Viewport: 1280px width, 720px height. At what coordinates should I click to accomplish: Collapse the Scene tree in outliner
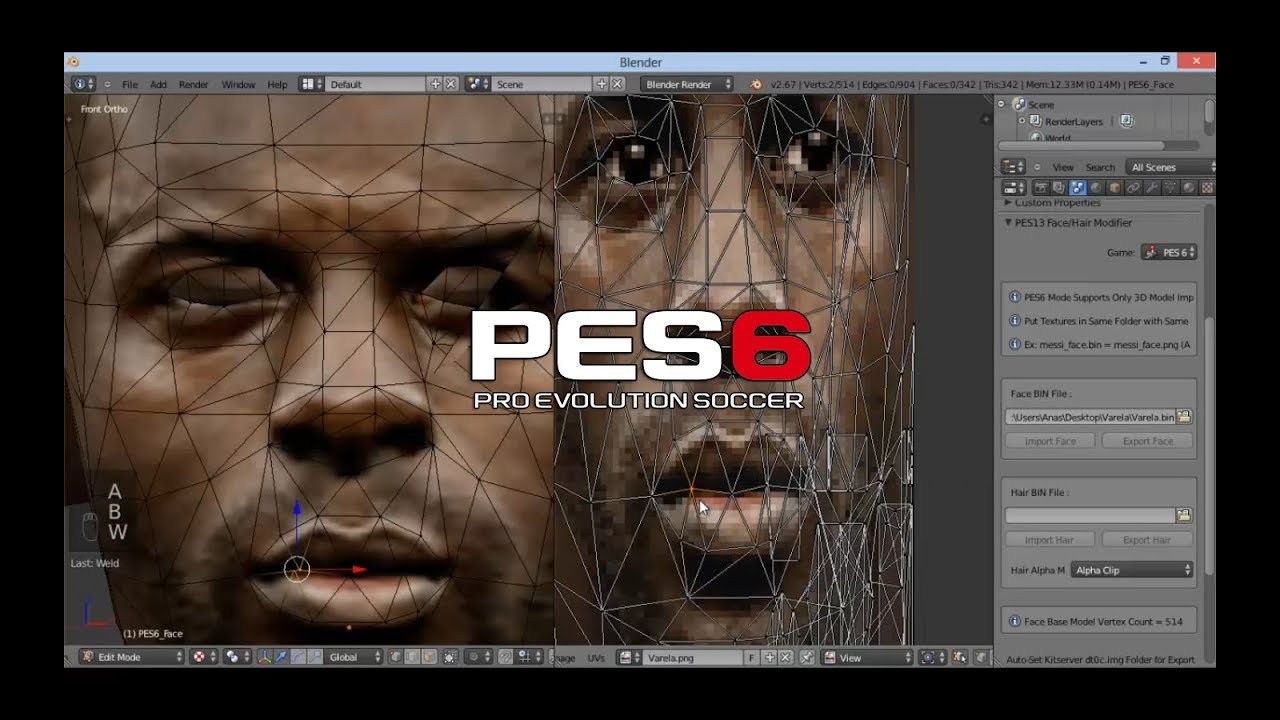1001,104
